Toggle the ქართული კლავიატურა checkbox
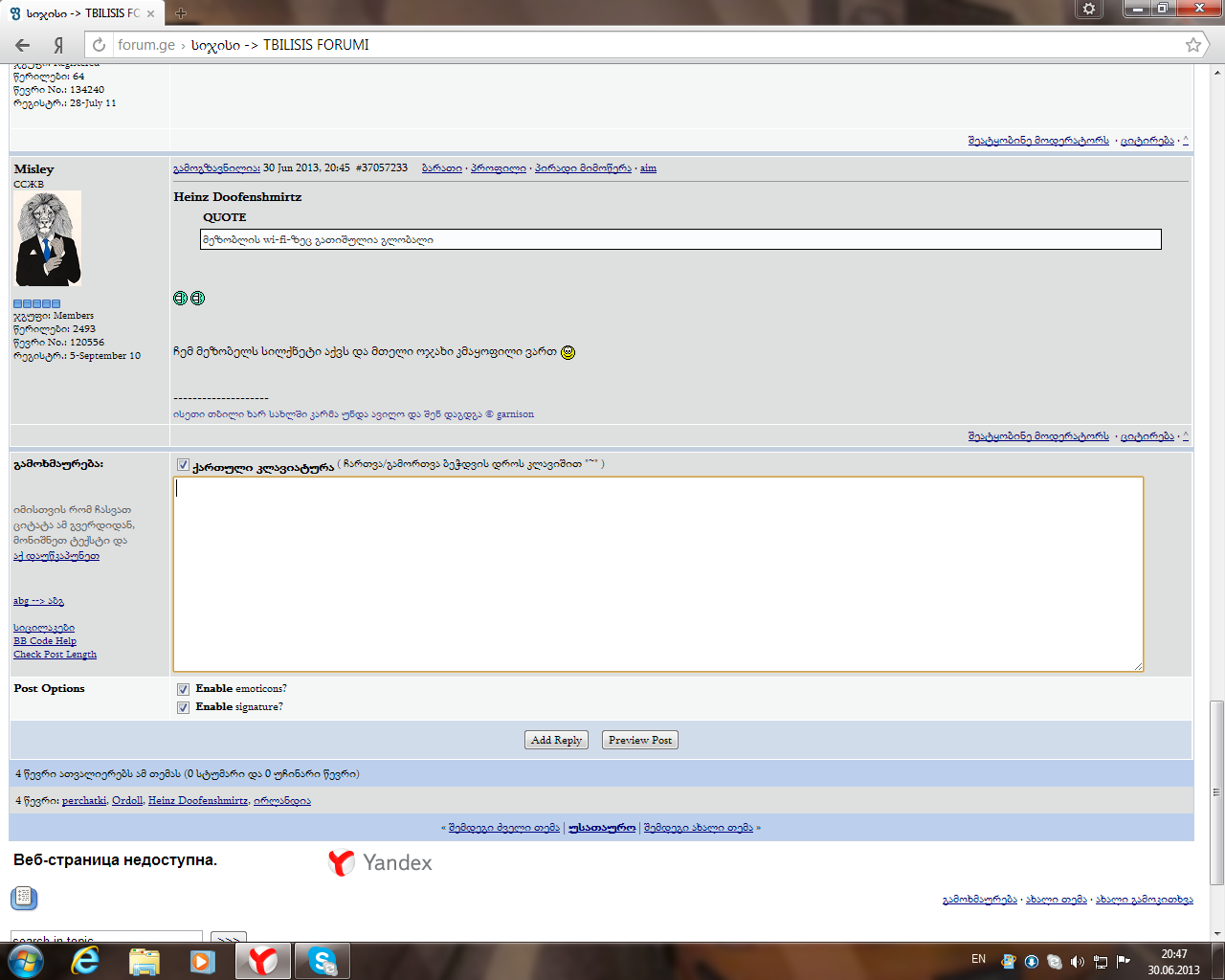The image size is (1225, 980). (183, 465)
